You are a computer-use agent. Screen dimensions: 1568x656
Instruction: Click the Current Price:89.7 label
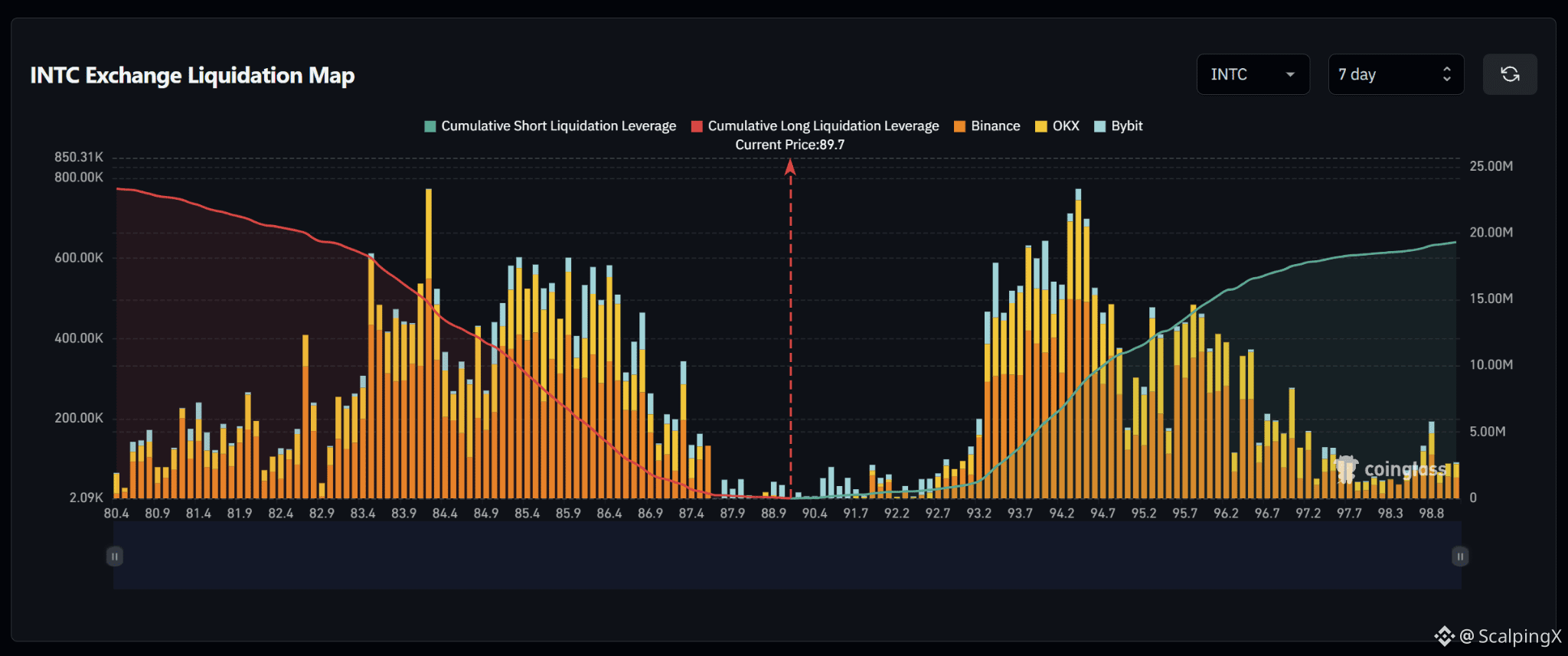(x=790, y=145)
